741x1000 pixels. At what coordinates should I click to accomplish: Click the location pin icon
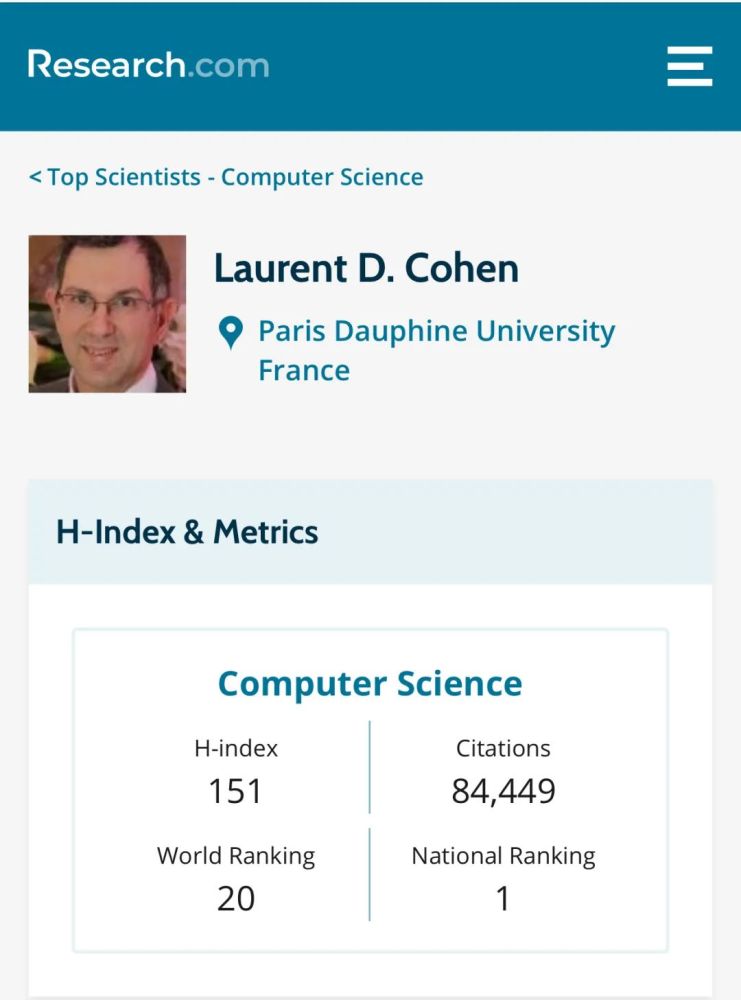pyautogui.click(x=230, y=333)
